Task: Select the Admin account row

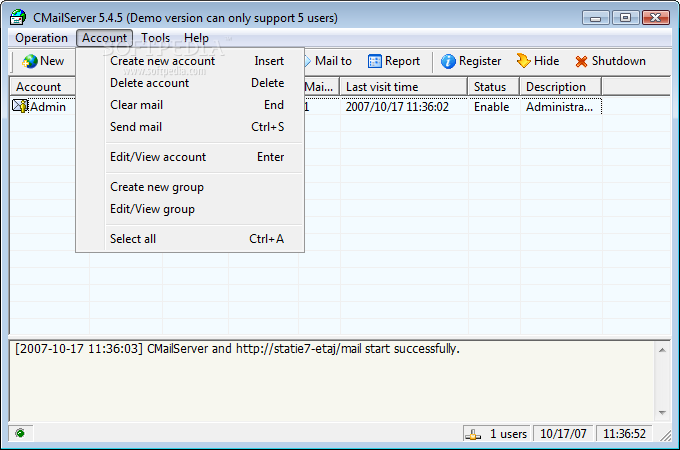Action: [48, 107]
